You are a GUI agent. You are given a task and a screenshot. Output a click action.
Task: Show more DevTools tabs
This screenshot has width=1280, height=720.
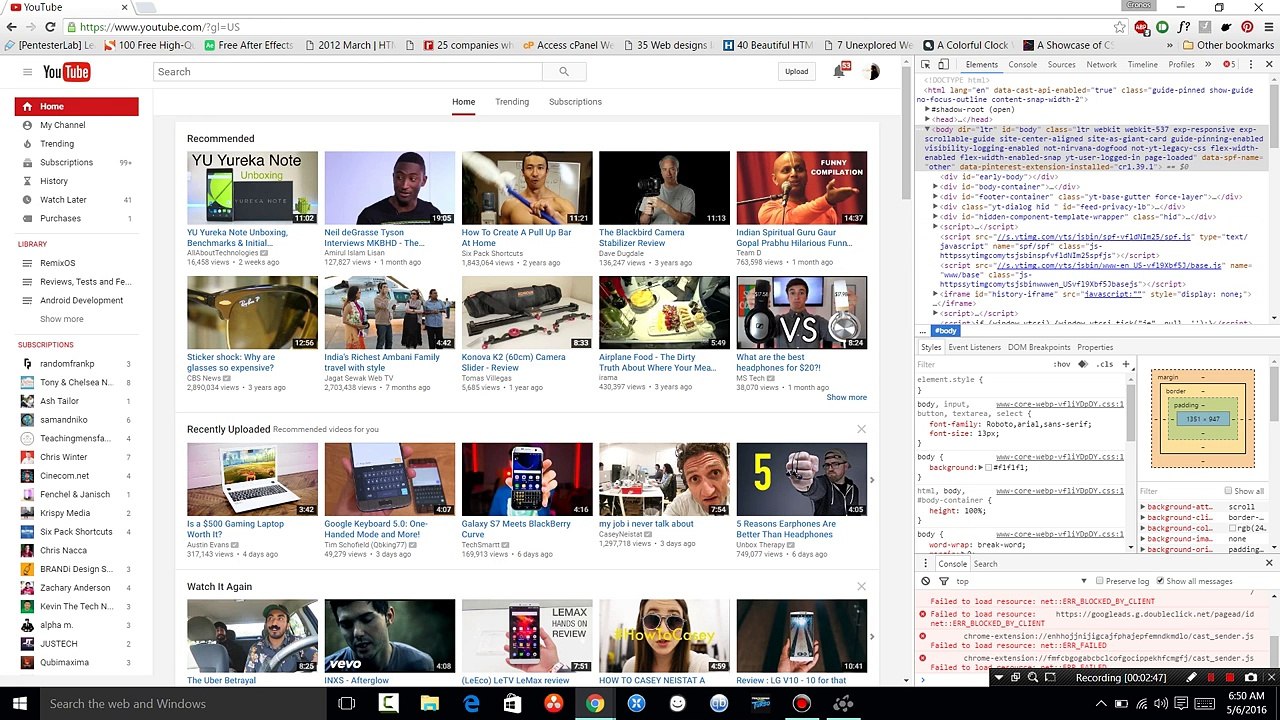click(x=1208, y=65)
